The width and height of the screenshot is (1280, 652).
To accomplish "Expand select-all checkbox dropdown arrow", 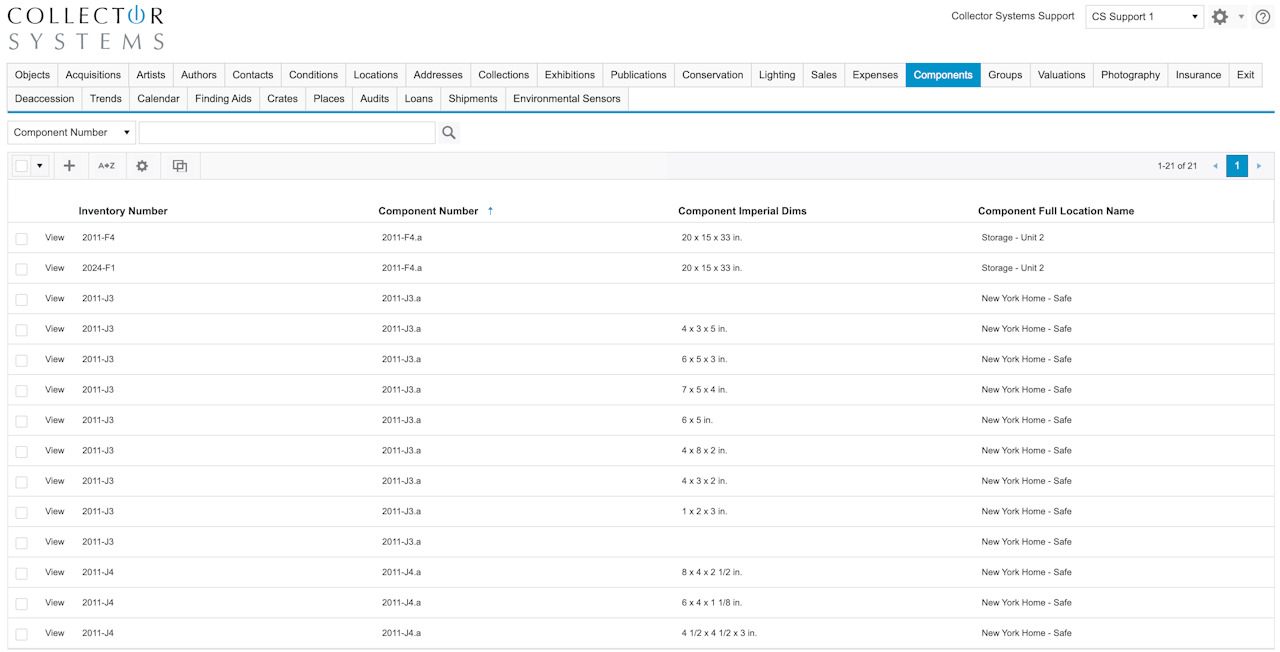I will click(x=40, y=166).
